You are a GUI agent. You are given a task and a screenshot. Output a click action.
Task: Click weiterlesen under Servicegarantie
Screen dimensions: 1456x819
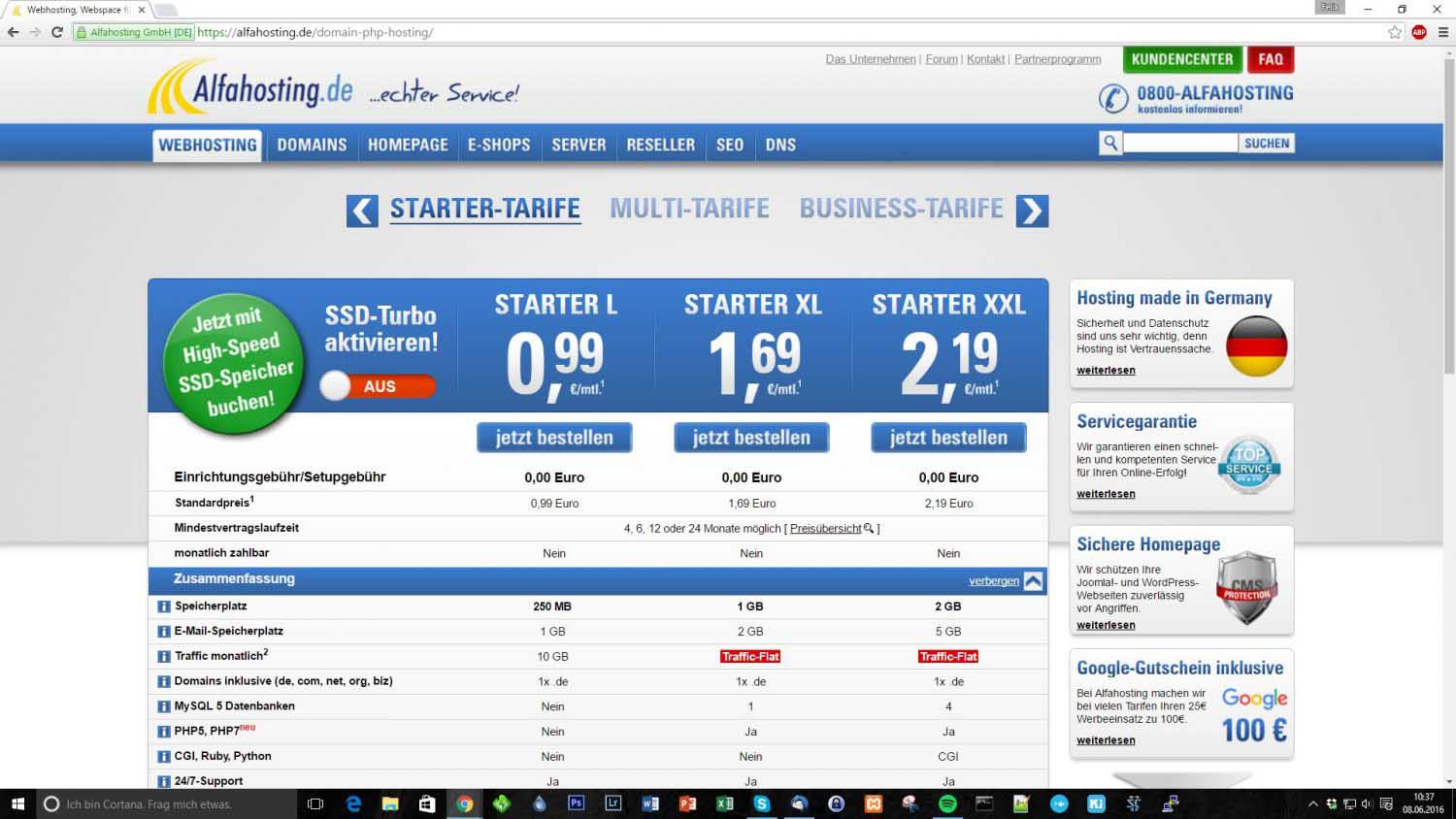tap(1106, 494)
